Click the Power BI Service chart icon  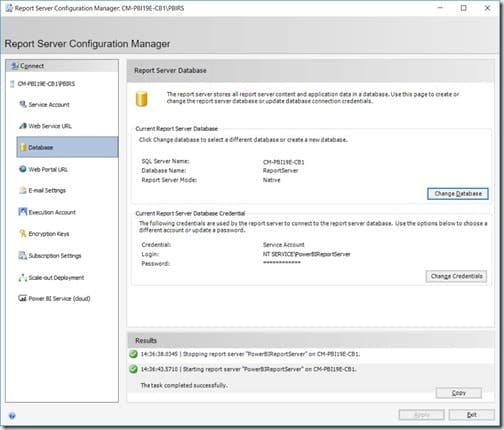coord(23,298)
